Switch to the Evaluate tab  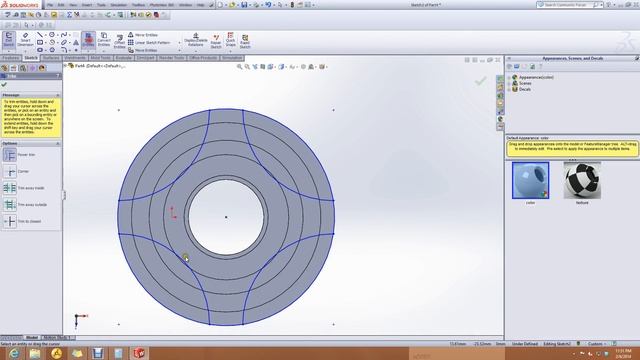123,58
